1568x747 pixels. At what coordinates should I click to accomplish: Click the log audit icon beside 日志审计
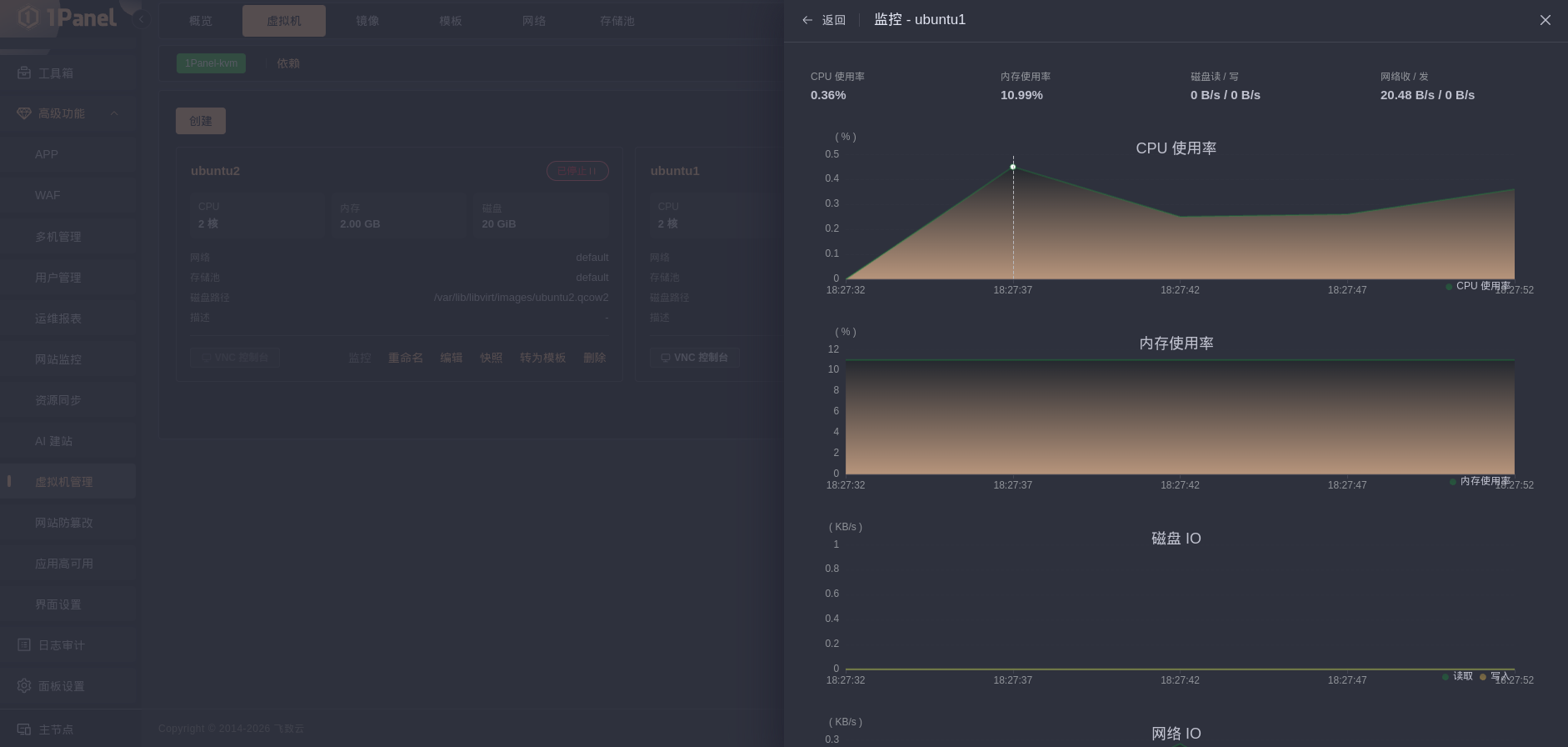24,645
